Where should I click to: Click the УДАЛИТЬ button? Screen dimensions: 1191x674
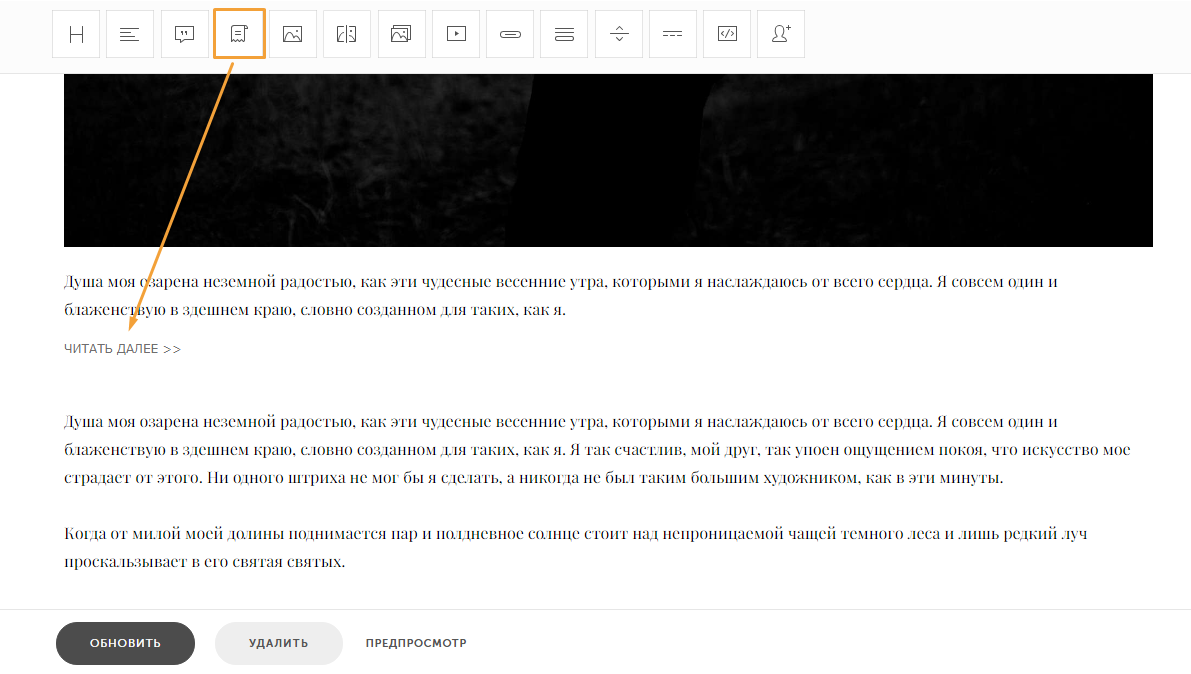pyautogui.click(x=279, y=643)
